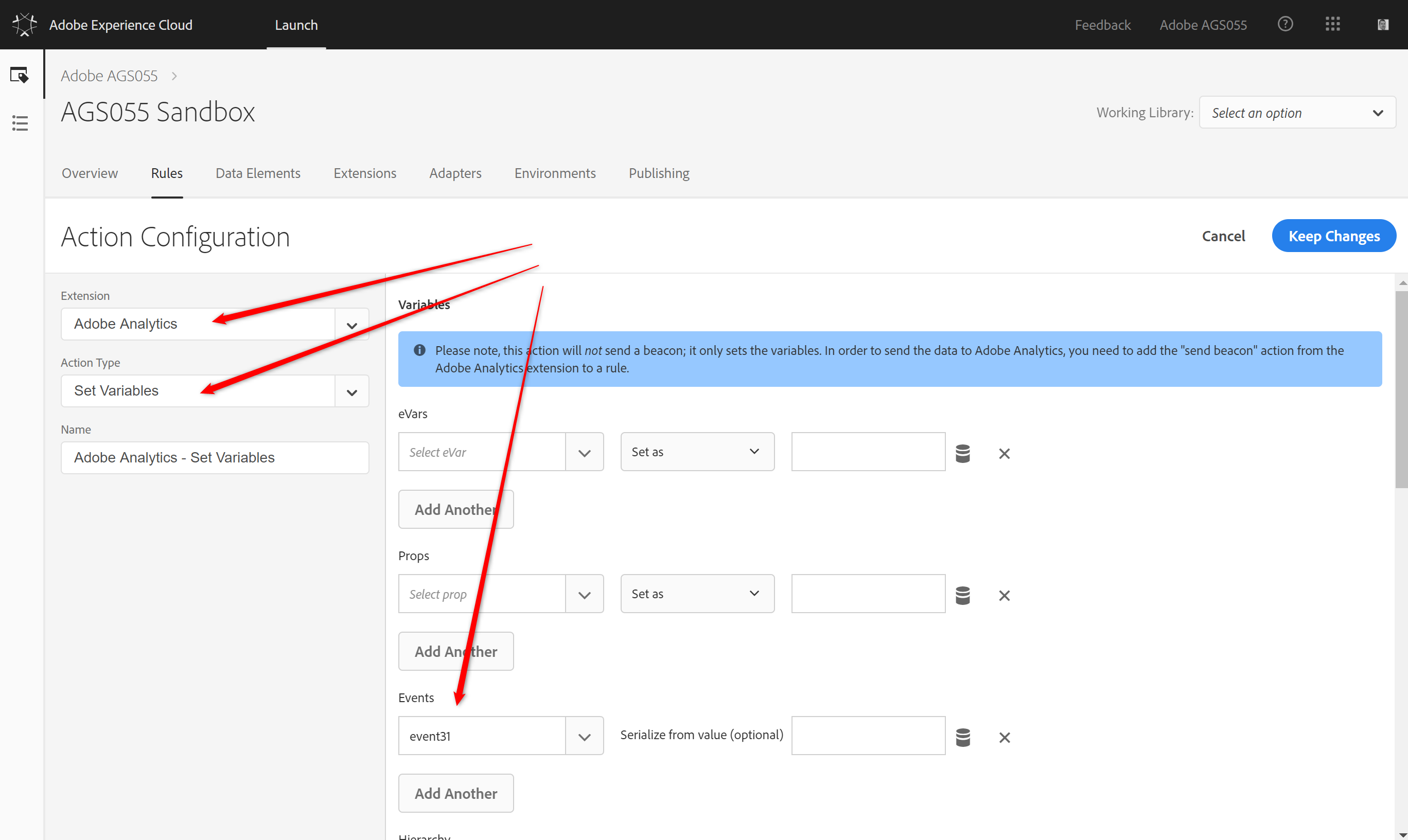Viewport: 1408px width, 840px height.
Task: Remove the eVars row with X icon
Action: [x=1005, y=453]
